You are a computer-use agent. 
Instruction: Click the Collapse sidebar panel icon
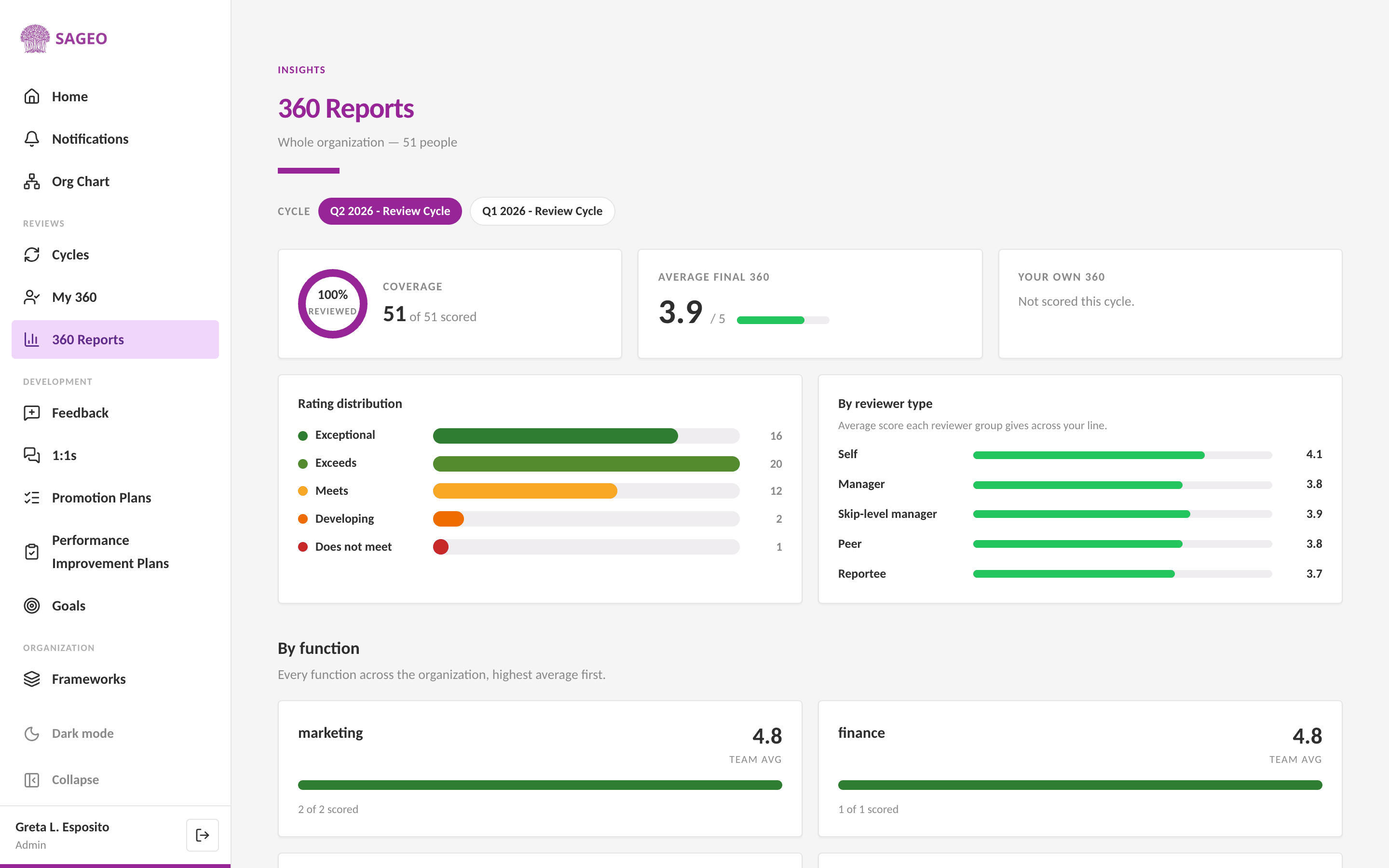click(31, 780)
